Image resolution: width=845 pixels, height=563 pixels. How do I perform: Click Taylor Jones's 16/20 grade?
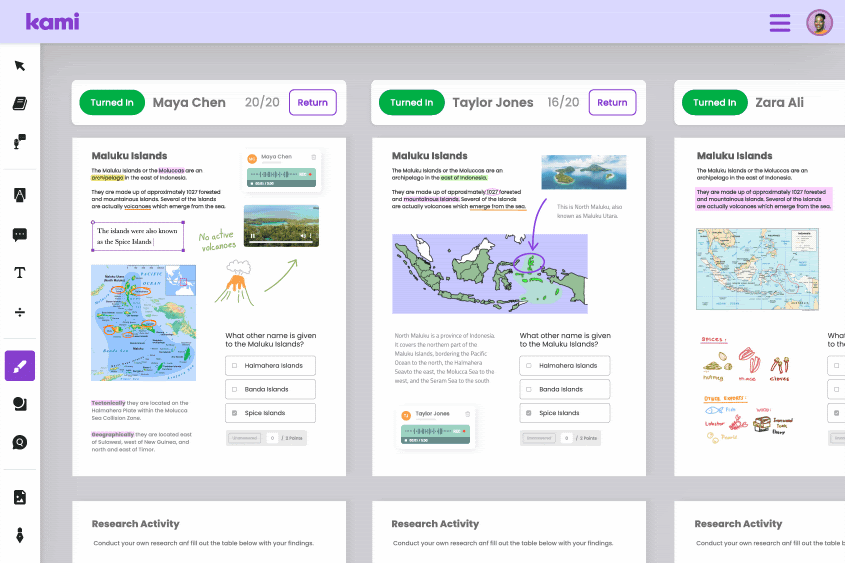pos(563,102)
